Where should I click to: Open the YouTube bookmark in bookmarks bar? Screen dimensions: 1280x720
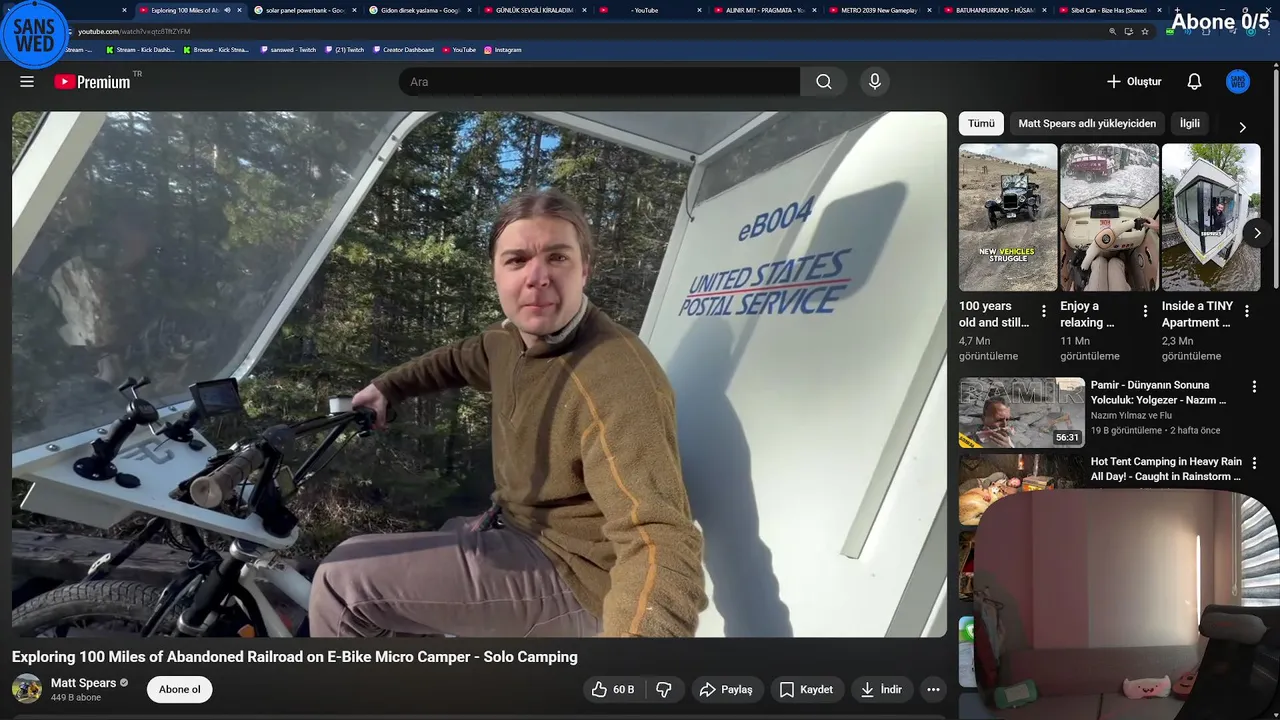[x=459, y=49]
